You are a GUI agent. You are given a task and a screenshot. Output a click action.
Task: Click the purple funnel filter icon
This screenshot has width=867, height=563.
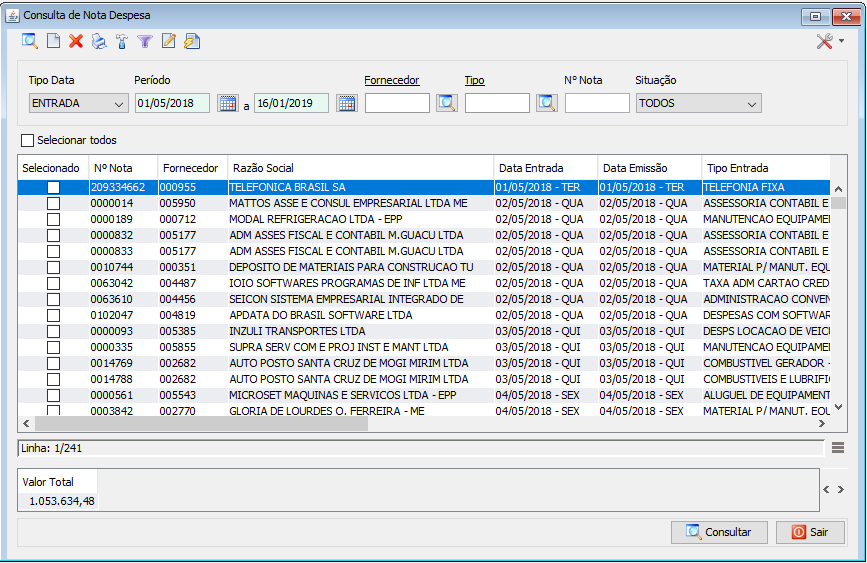145,41
